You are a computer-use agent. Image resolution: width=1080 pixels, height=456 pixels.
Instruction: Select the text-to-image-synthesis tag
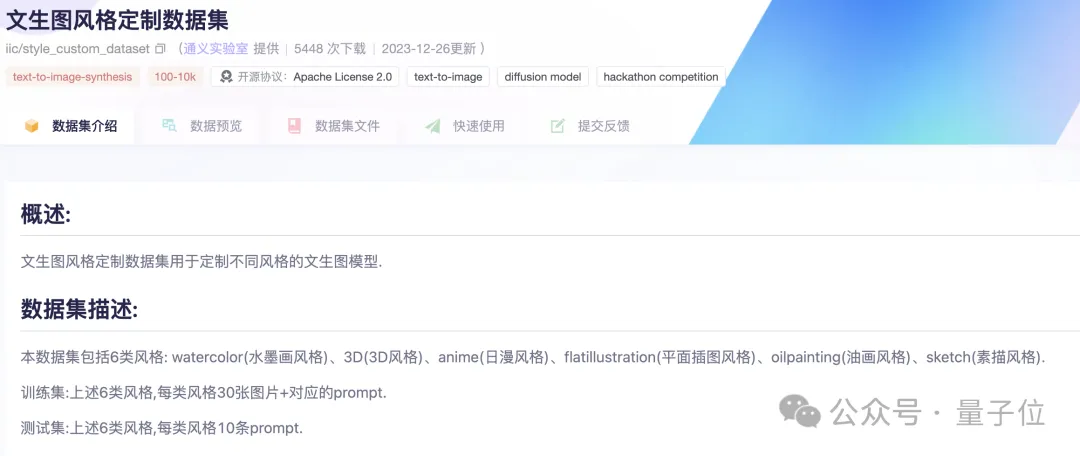pyautogui.click(x=72, y=77)
